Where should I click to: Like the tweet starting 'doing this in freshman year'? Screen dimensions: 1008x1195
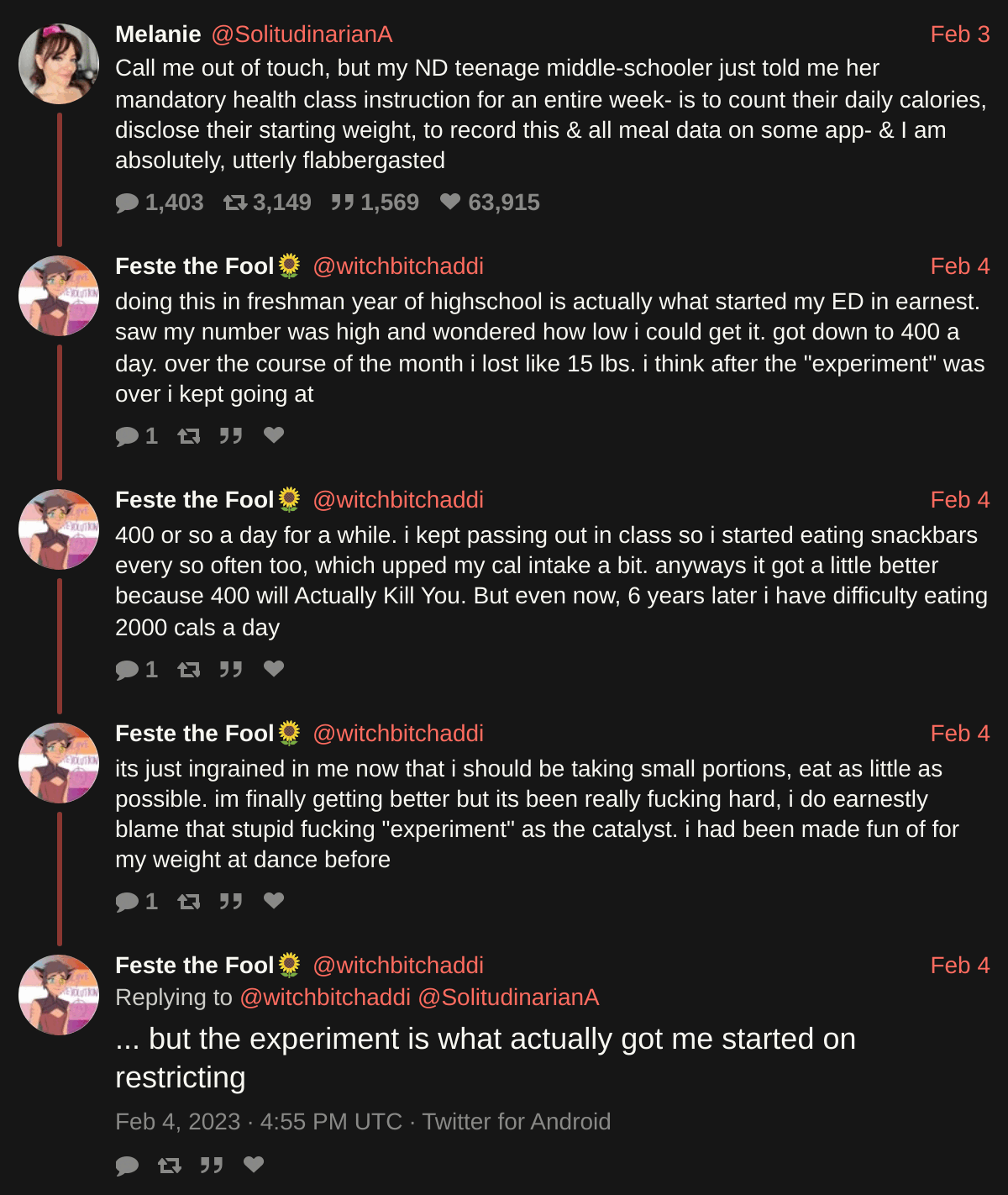point(274,435)
